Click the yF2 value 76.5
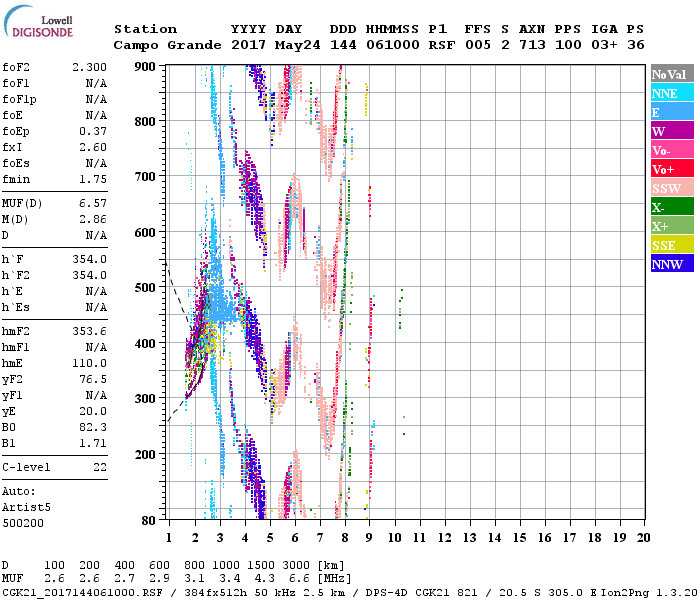 coord(93,379)
